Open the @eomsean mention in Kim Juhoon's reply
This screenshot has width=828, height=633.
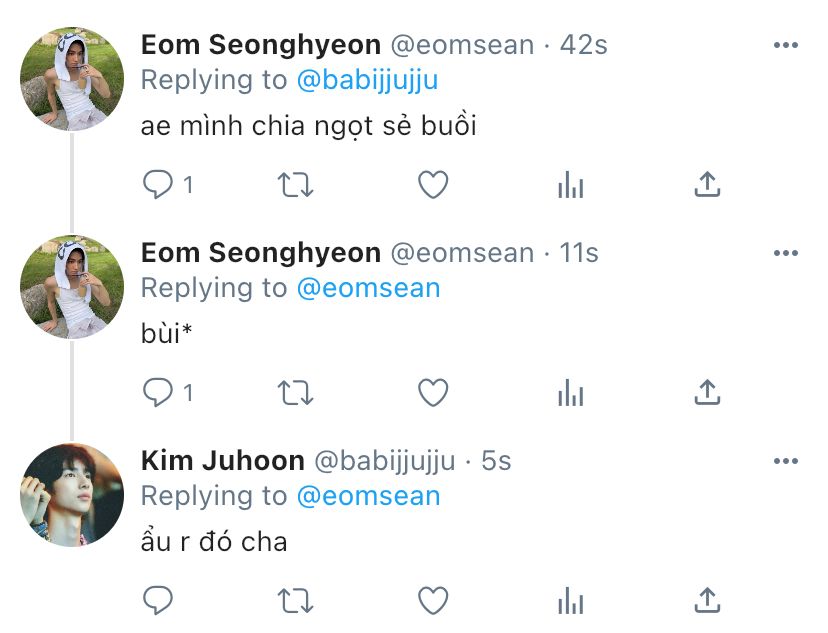click(368, 496)
